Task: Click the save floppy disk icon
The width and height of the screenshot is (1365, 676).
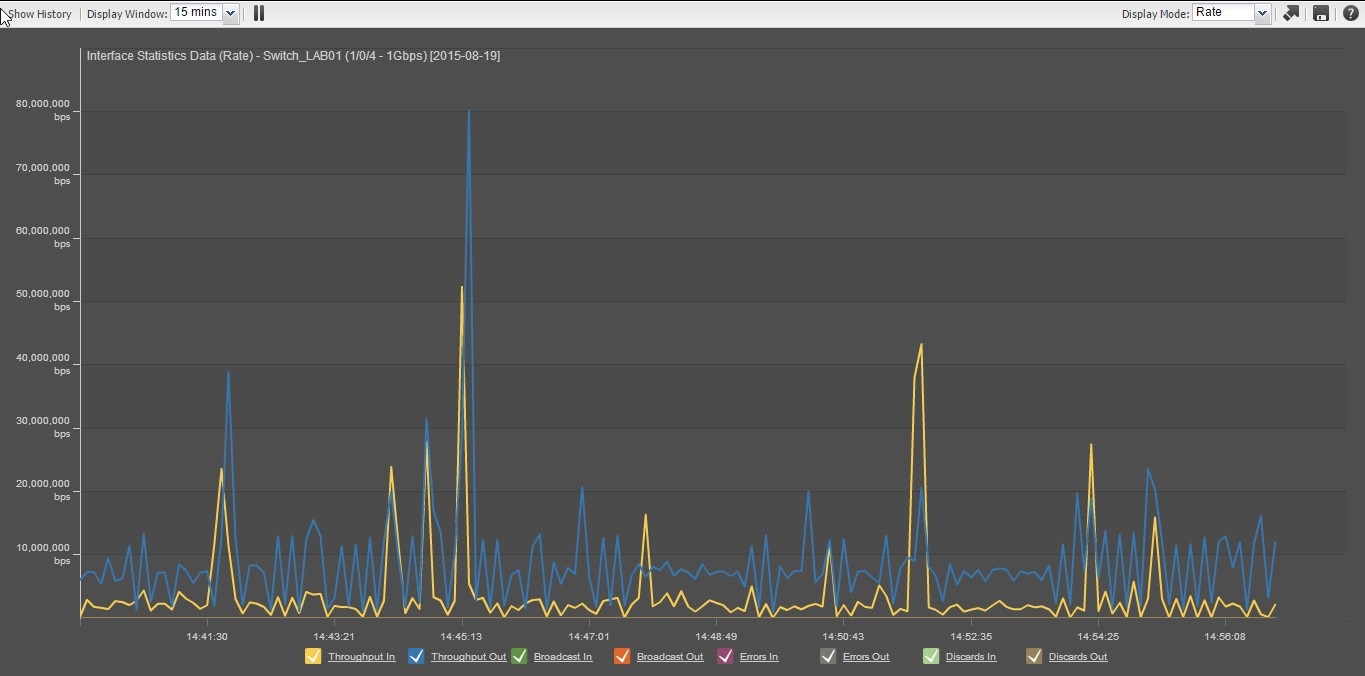Action: 1320,13
